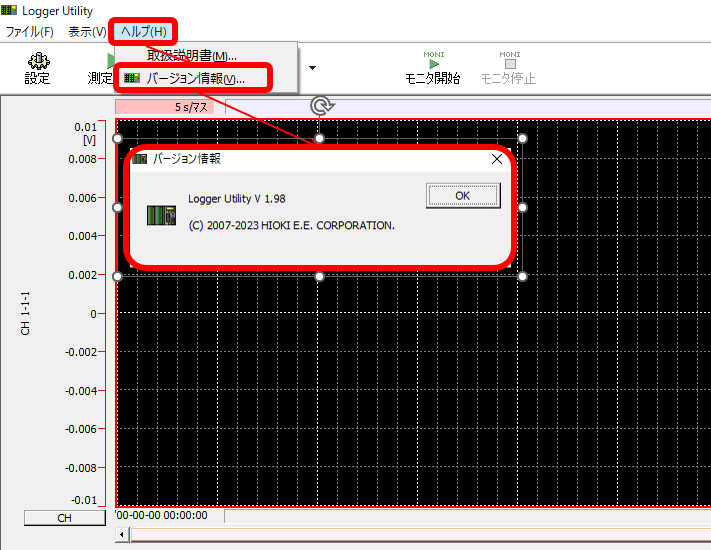
Task: Close the バージョン情報 dialog
Action: pyautogui.click(x=497, y=159)
